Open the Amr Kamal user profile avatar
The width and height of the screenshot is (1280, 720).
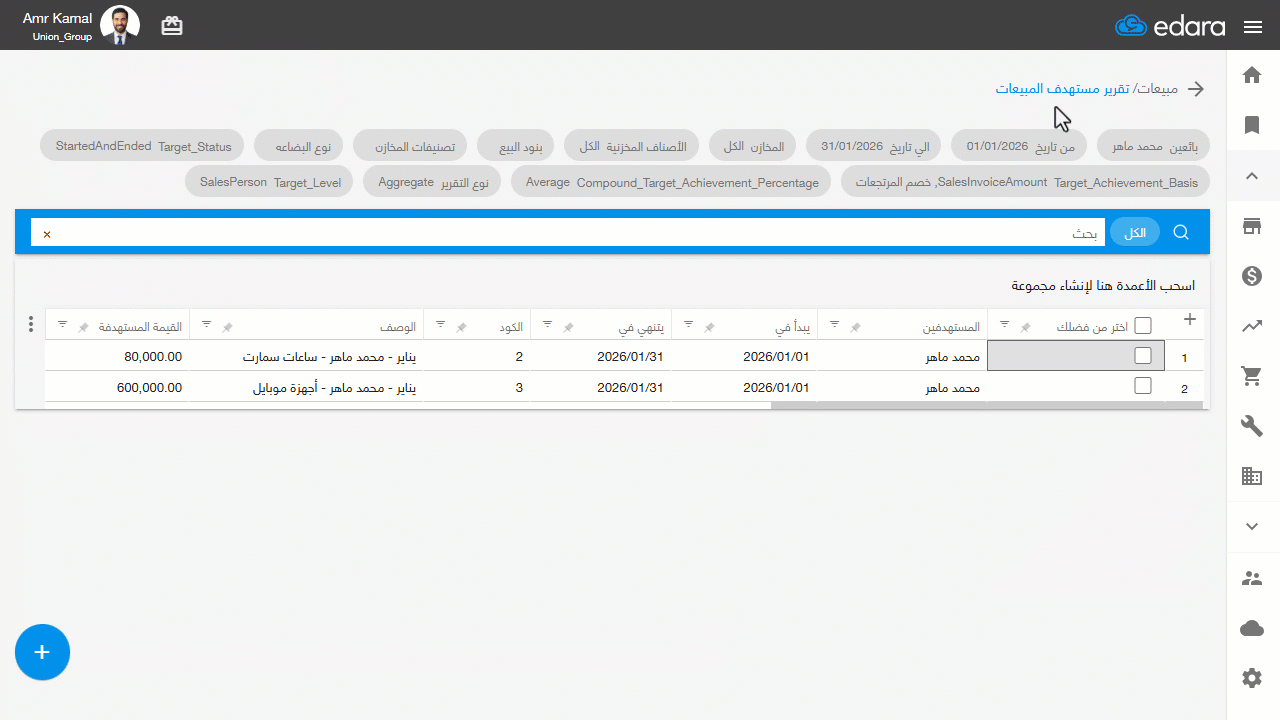pyautogui.click(x=120, y=26)
